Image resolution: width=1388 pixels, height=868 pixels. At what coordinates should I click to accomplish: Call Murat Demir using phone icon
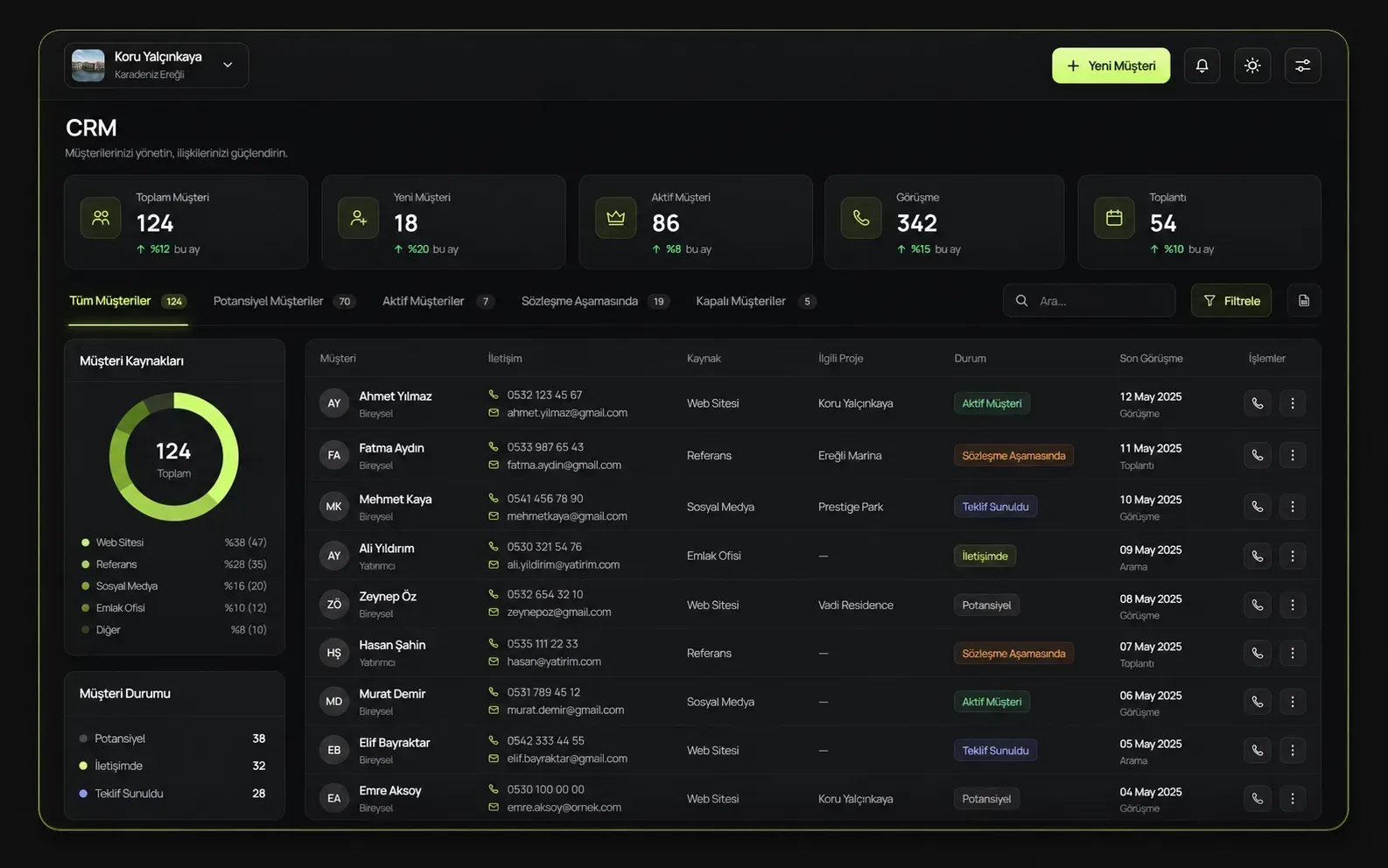click(1258, 702)
